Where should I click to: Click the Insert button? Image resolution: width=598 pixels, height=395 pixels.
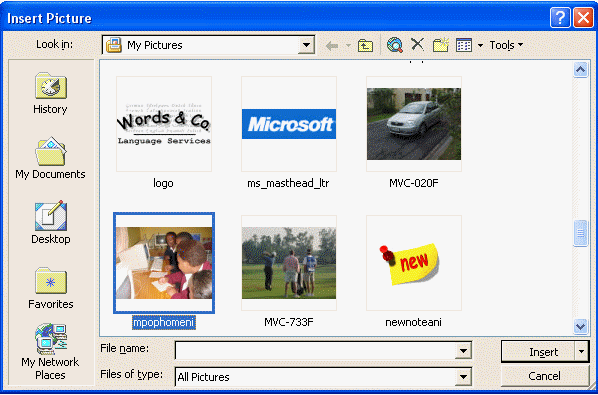click(x=538, y=352)
